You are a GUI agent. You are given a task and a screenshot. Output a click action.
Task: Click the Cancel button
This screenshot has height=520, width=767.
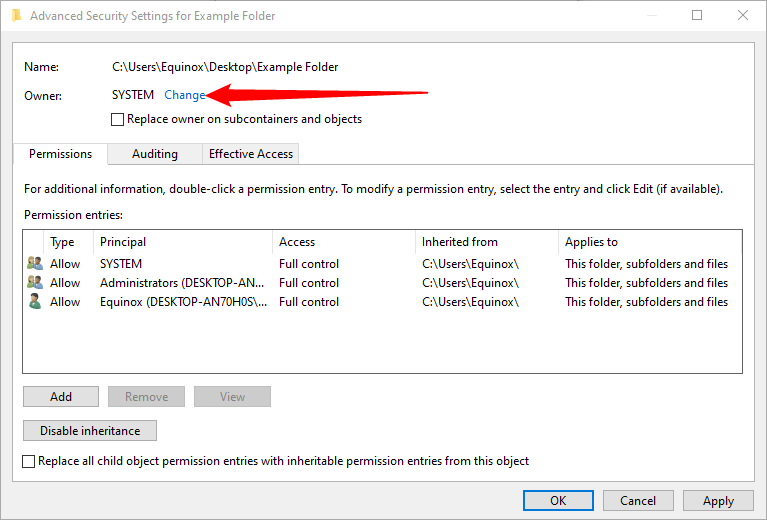click(638, 501)
